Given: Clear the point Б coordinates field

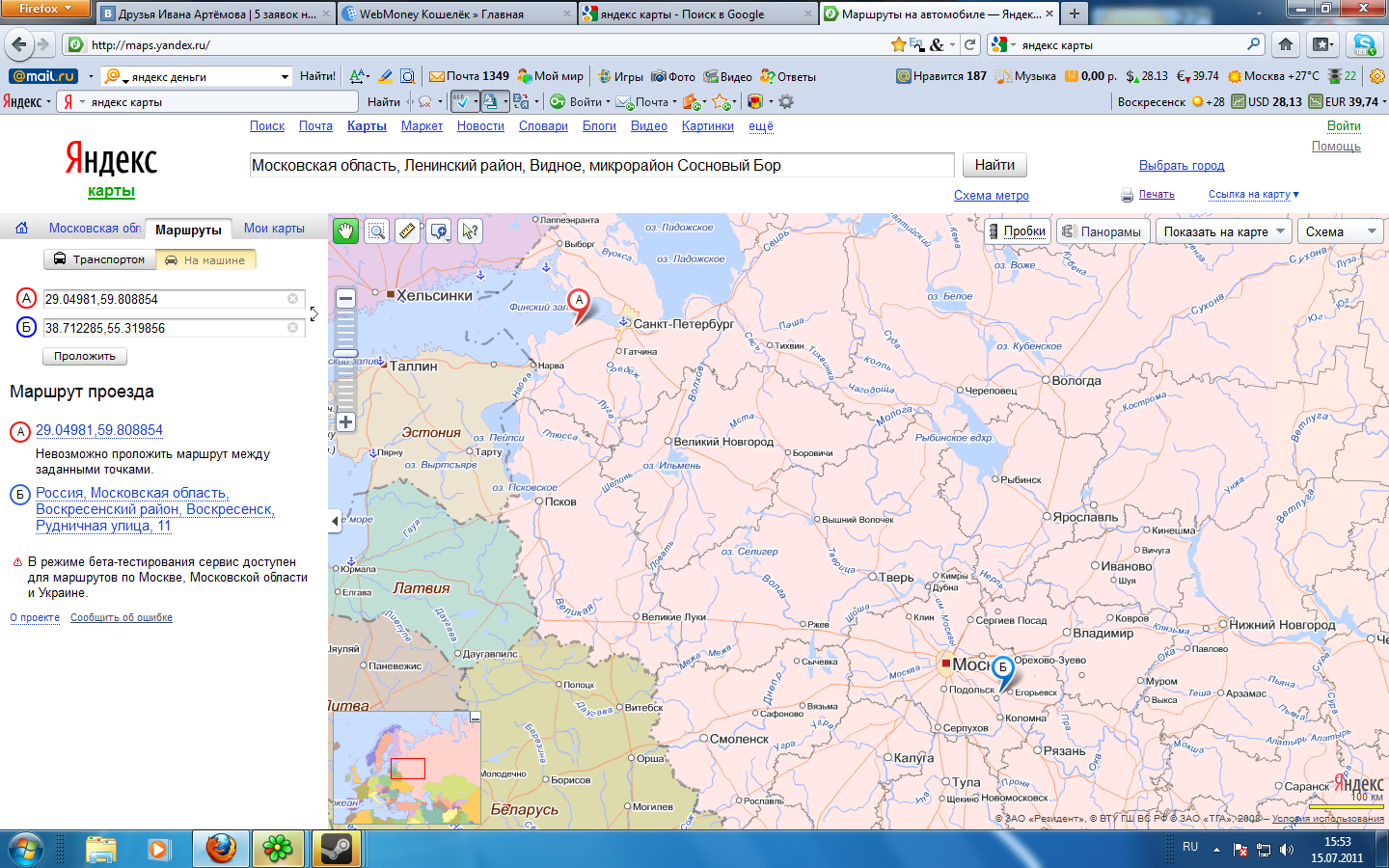Looking at the screenshot, I should 292,328.
